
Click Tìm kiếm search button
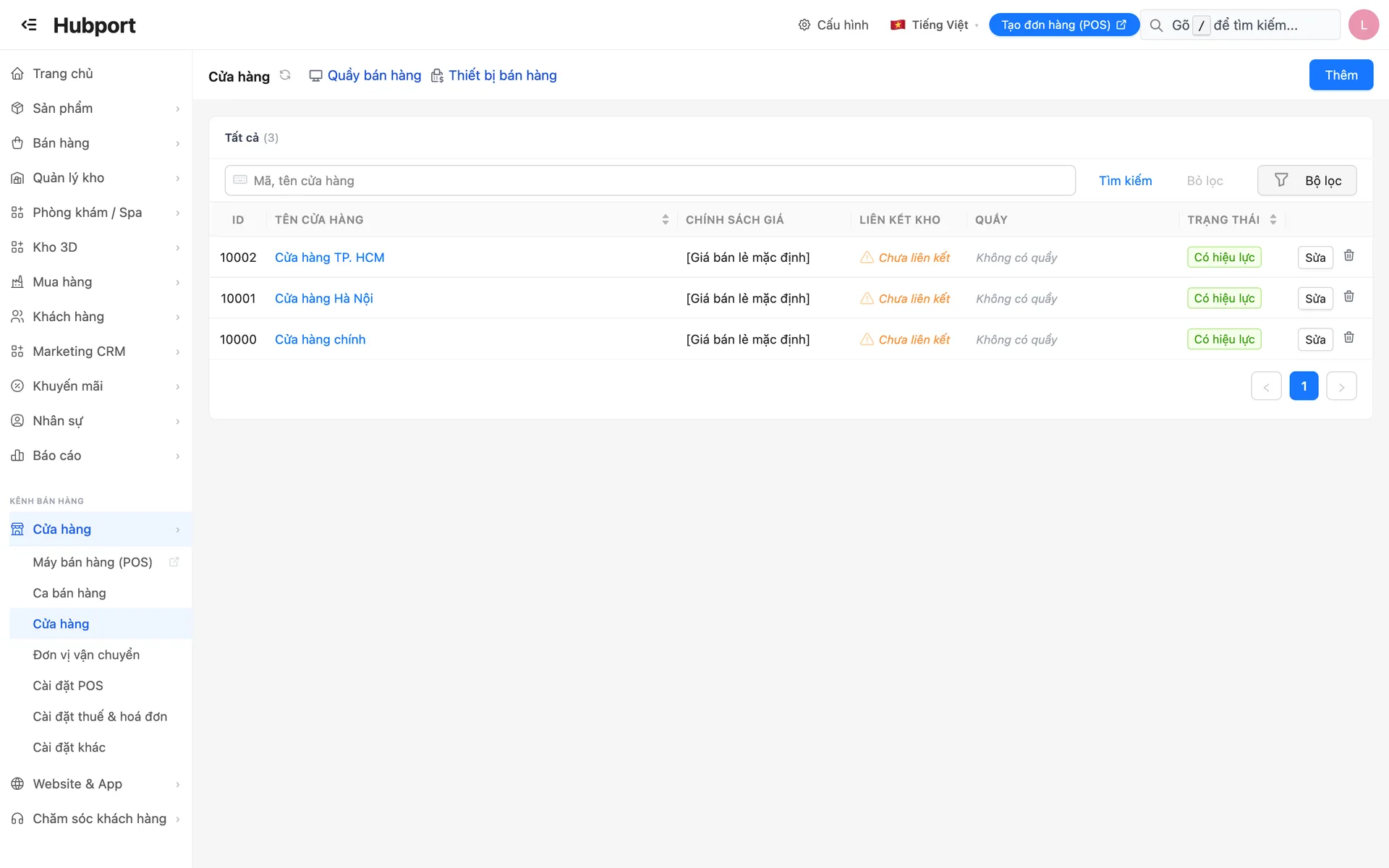pos(1125,181)
